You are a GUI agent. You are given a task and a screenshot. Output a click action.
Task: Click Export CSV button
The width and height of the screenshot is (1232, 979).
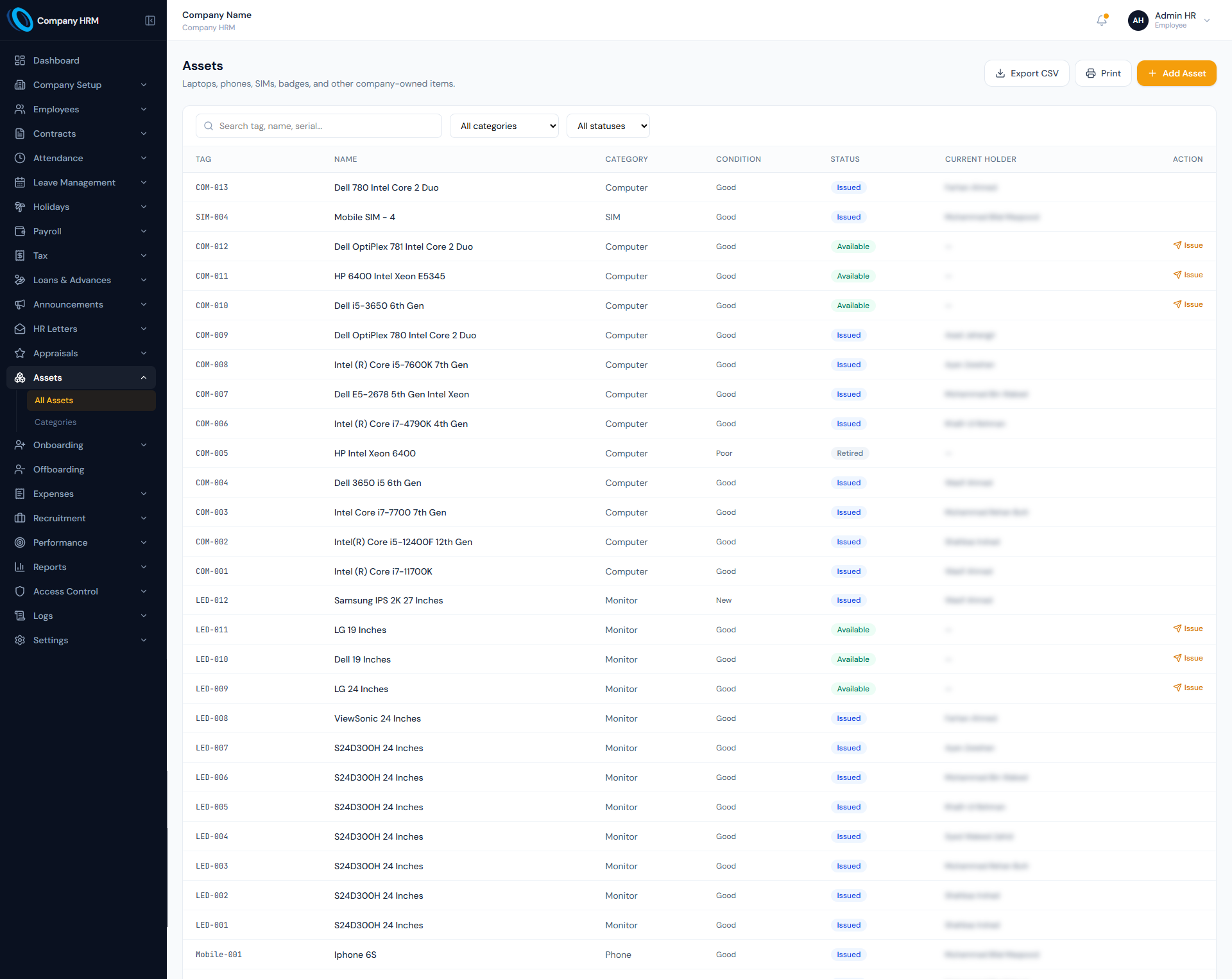point(1027,73)
